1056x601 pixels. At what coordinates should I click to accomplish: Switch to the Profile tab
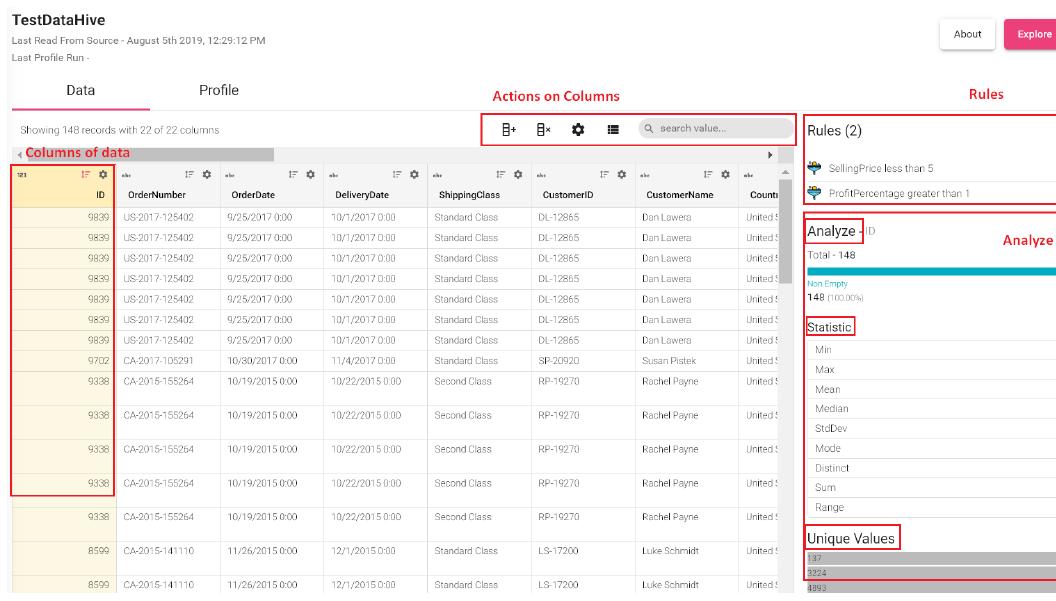tap(218, 90)
